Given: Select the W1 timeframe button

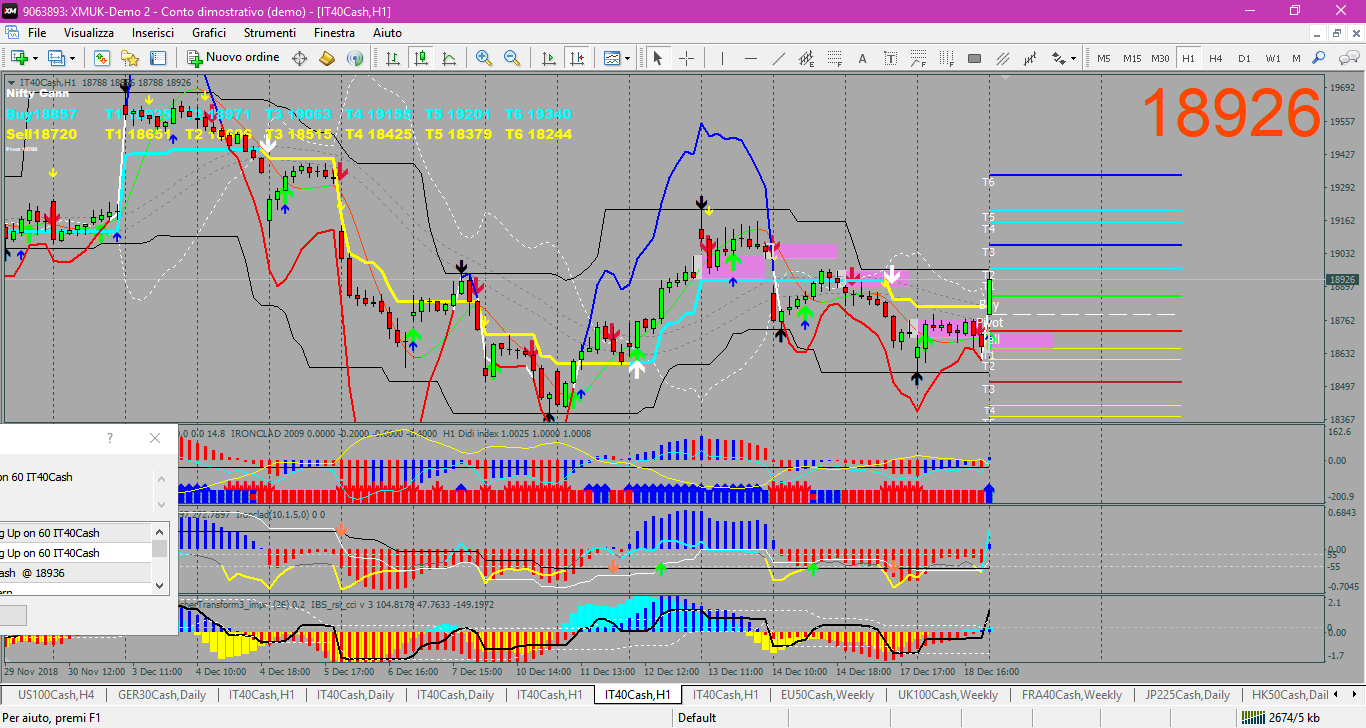Looking at the screenshot, I should coord(1273,58).
